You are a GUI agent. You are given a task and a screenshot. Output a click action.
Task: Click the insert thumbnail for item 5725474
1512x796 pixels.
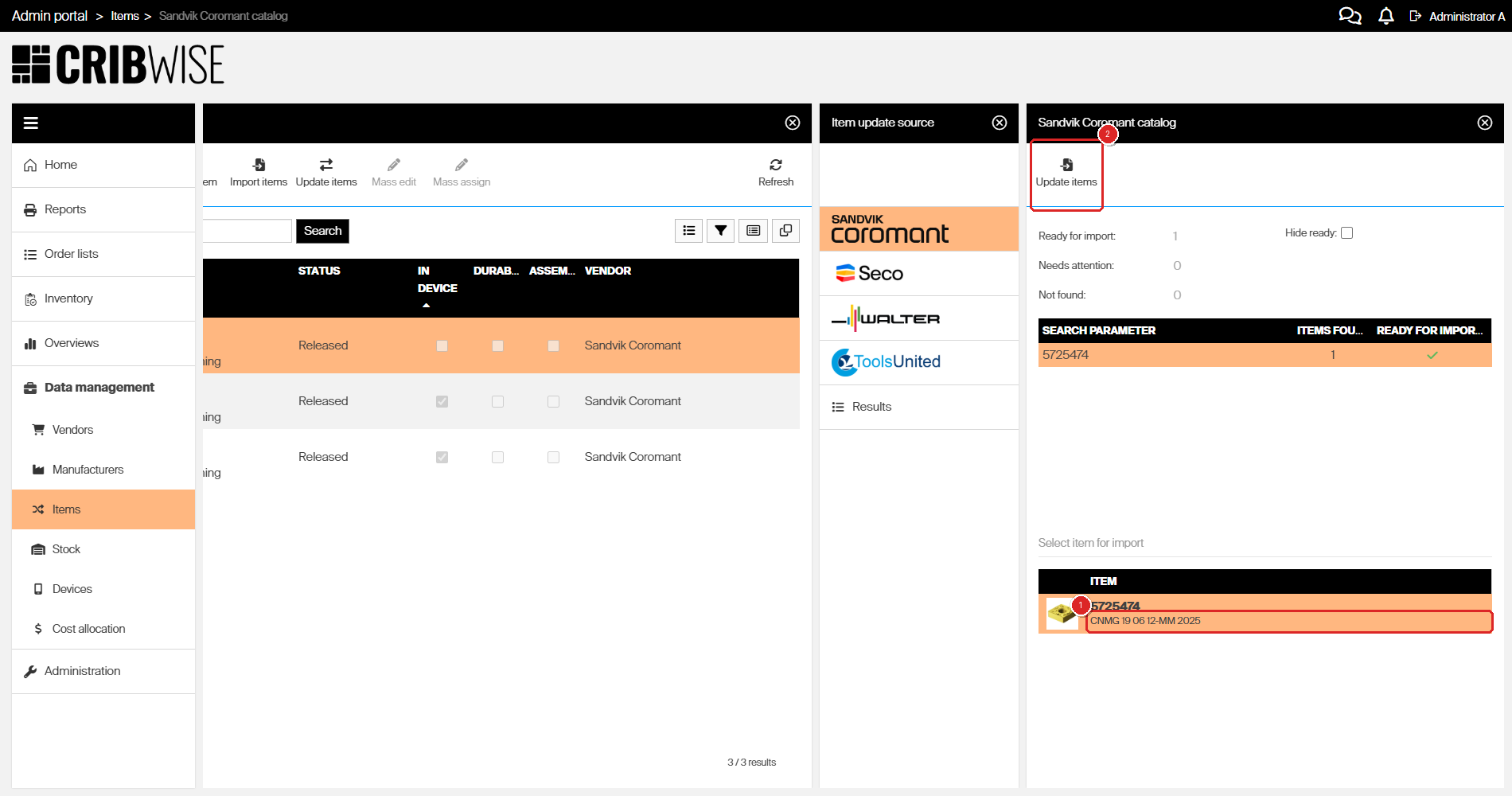click(1062, 613)
